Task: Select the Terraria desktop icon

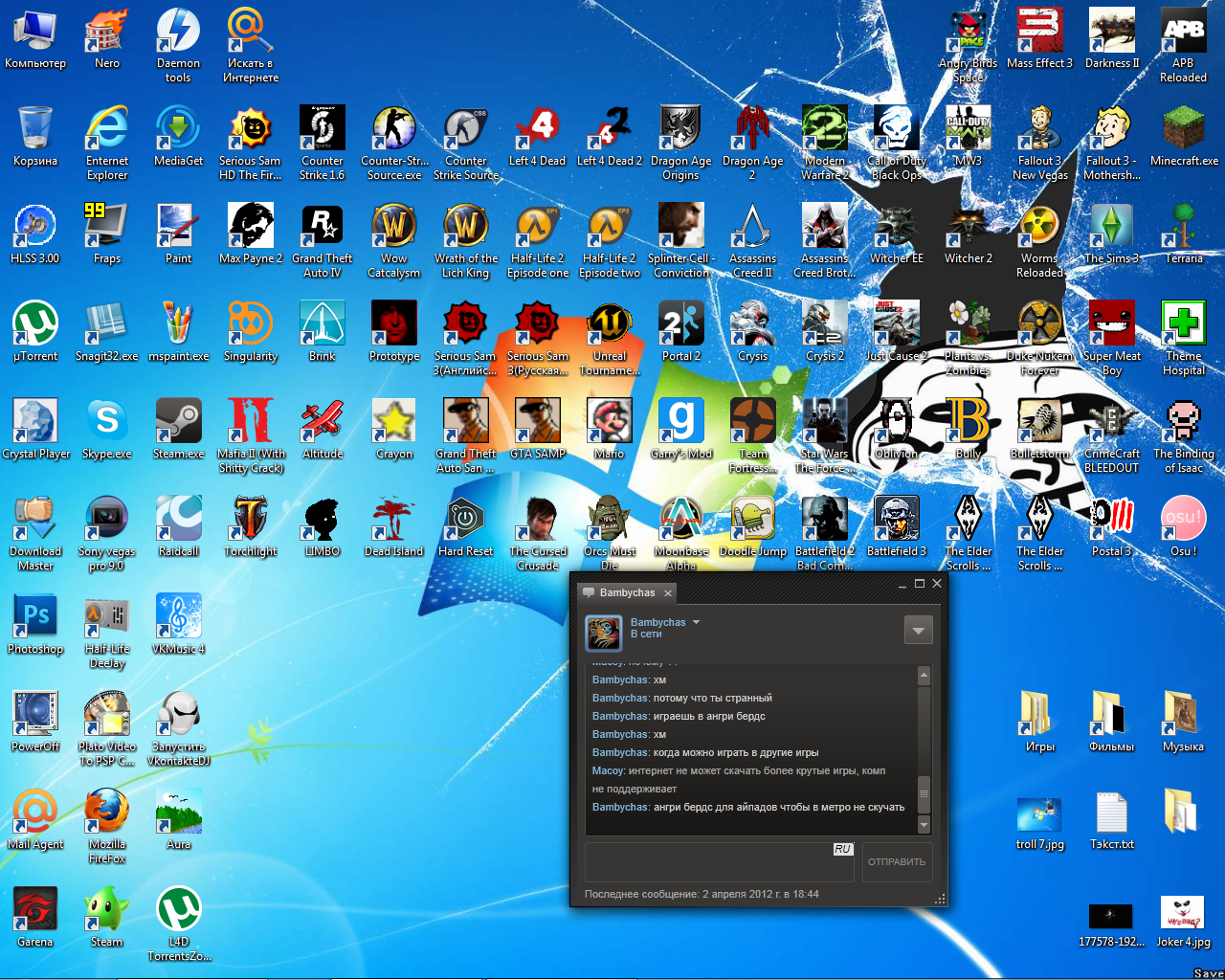Action: (x=1184, y=234)
